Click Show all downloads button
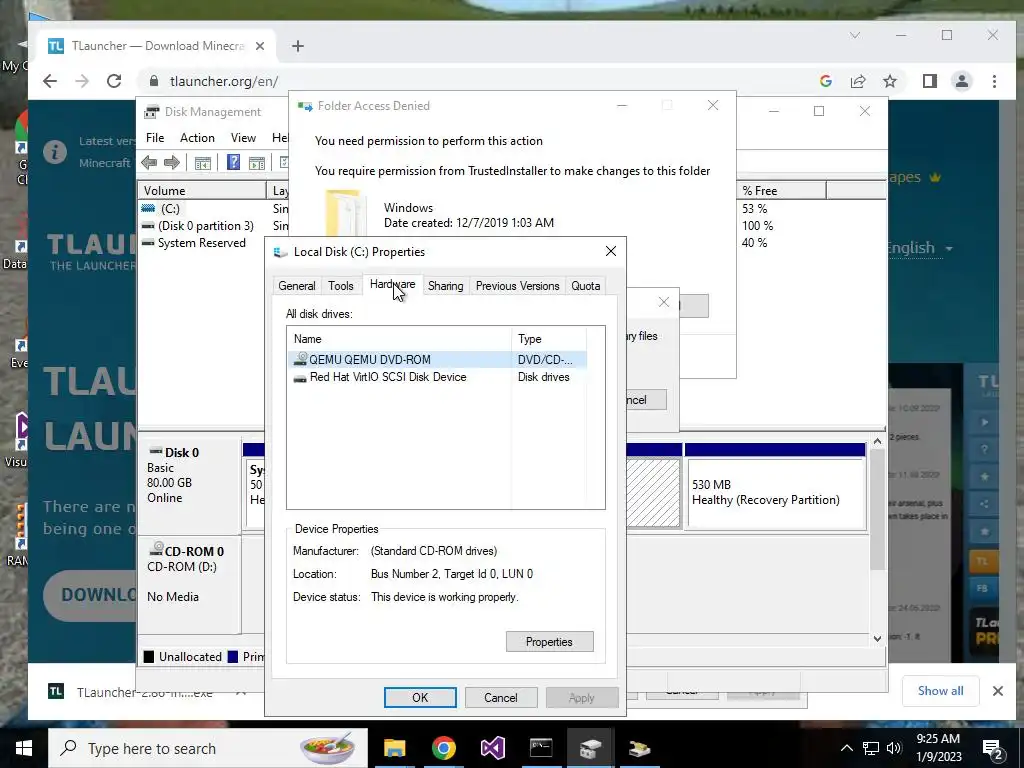Screen dimensions: 1024x768 [940, 691]
